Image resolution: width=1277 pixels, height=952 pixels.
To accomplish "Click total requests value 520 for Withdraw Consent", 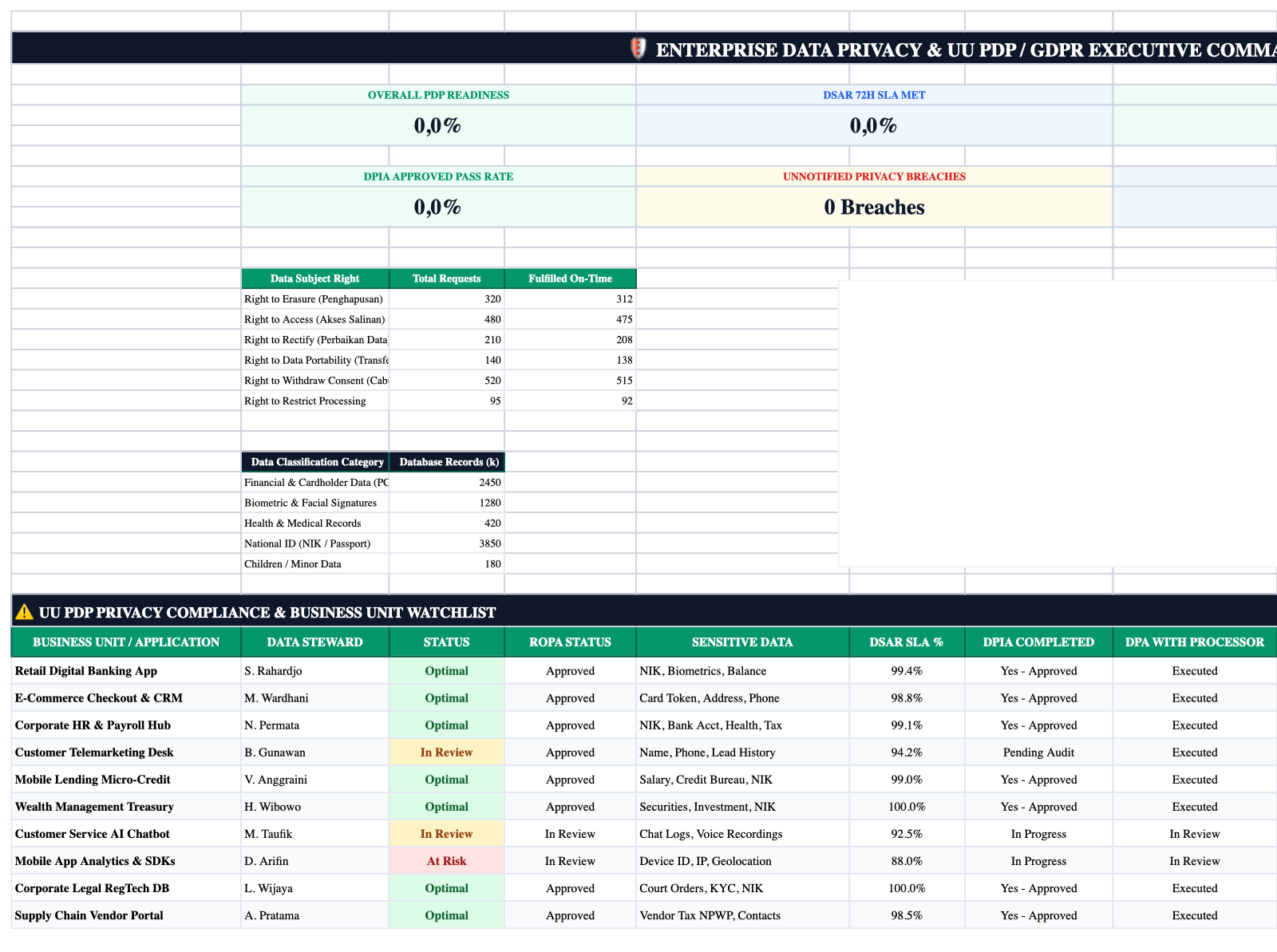I will click(x=447, y=381).
